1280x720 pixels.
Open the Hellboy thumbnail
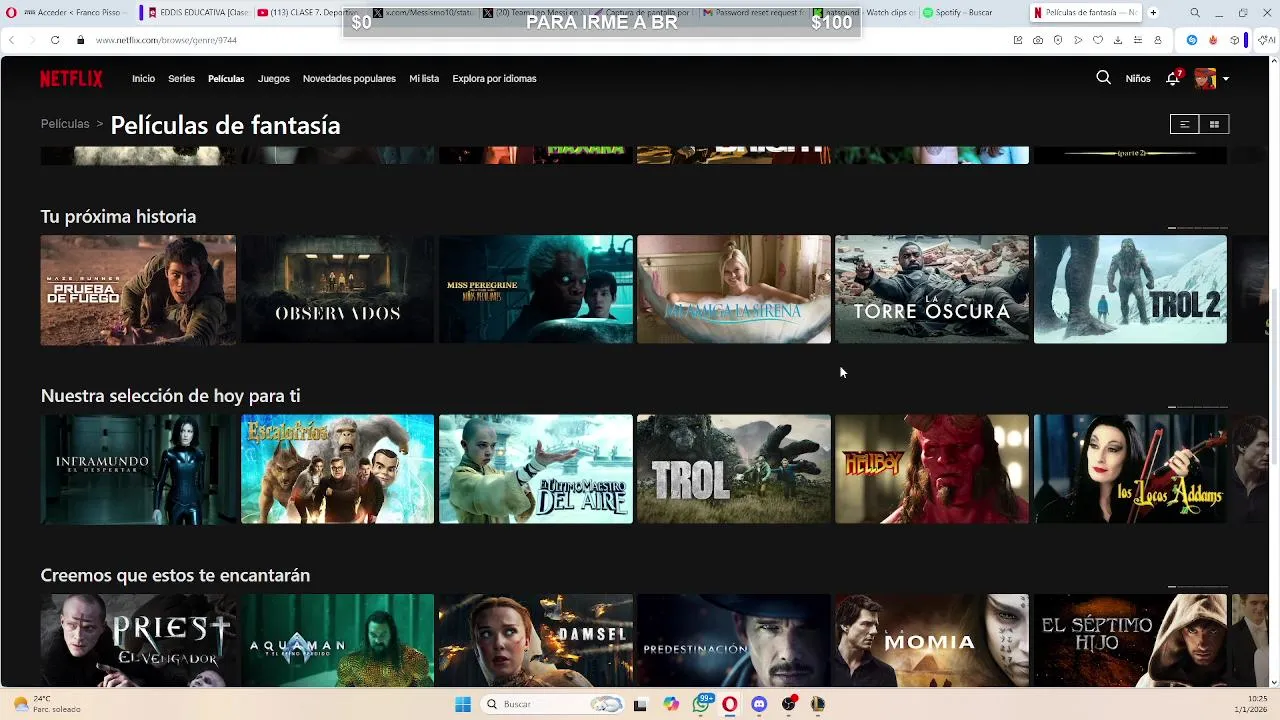pyautogui.click(x=932, y=469)
